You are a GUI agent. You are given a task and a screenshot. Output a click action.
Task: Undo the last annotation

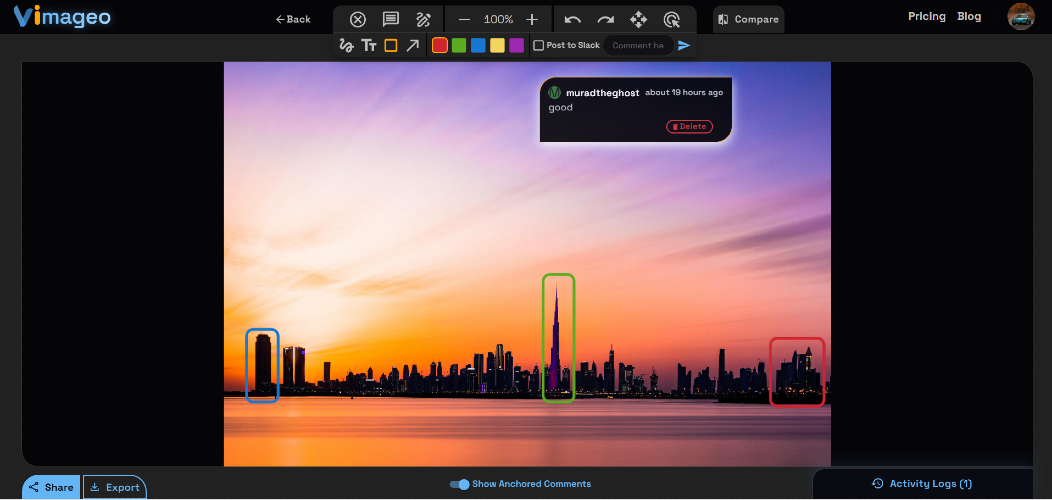click(x=572, y=19)
